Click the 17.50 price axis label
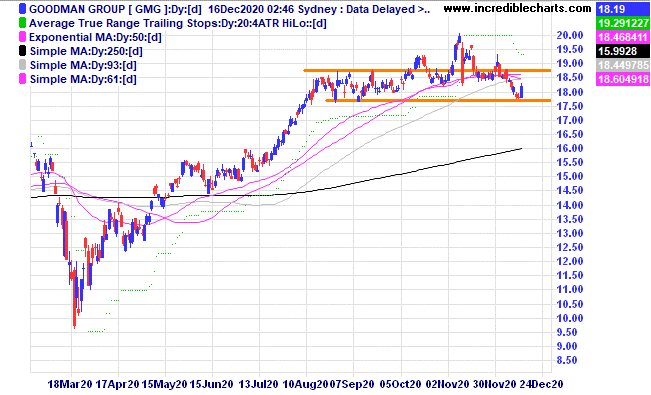 [570, 106]
